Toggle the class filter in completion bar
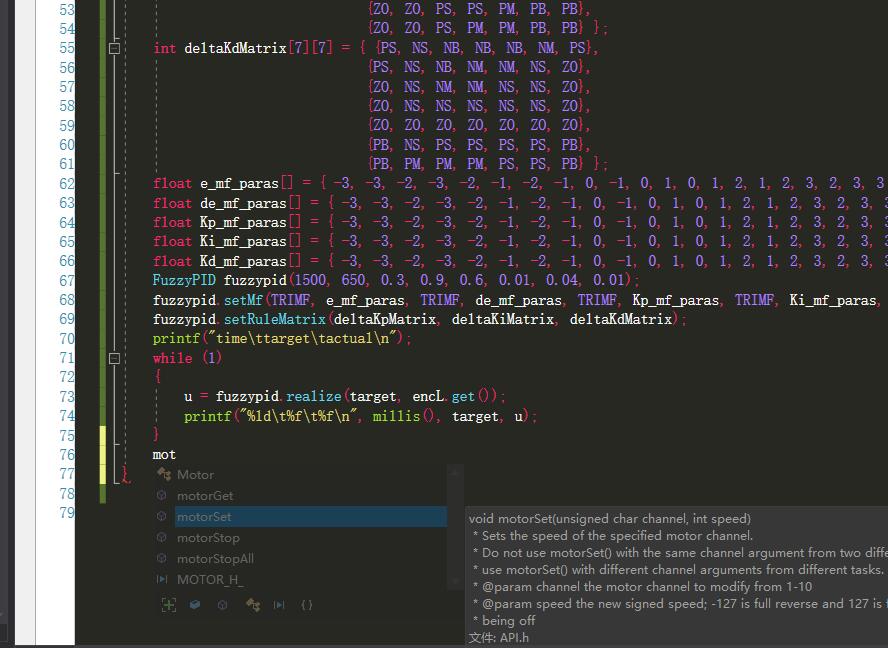This screenshot has height=648, width=888. (x=252, y=605)
